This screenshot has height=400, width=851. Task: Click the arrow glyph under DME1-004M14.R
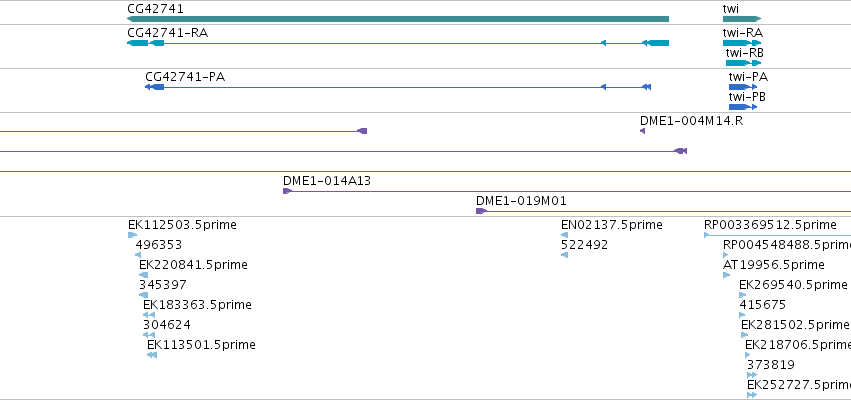tap(643, 131)
